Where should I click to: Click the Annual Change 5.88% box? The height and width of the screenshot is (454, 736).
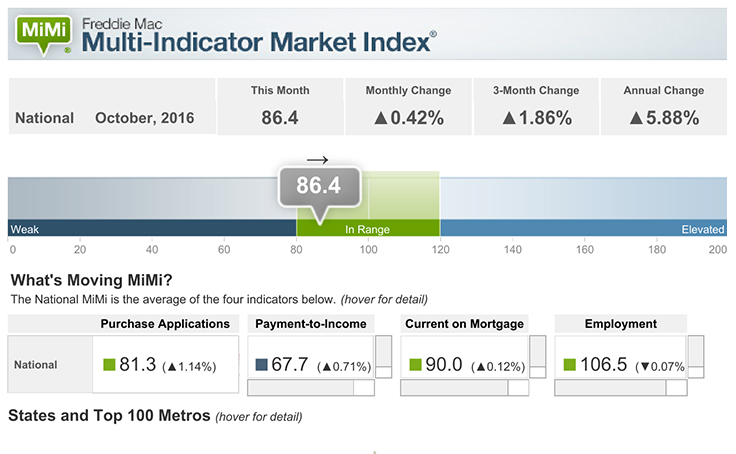coord(663,107)
